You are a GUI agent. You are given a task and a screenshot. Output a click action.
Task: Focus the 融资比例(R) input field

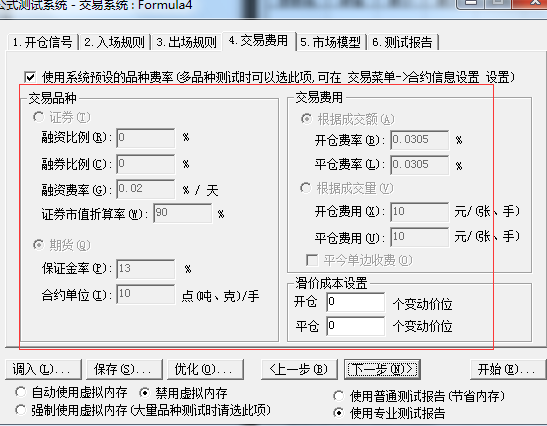(x=145, y=138)
